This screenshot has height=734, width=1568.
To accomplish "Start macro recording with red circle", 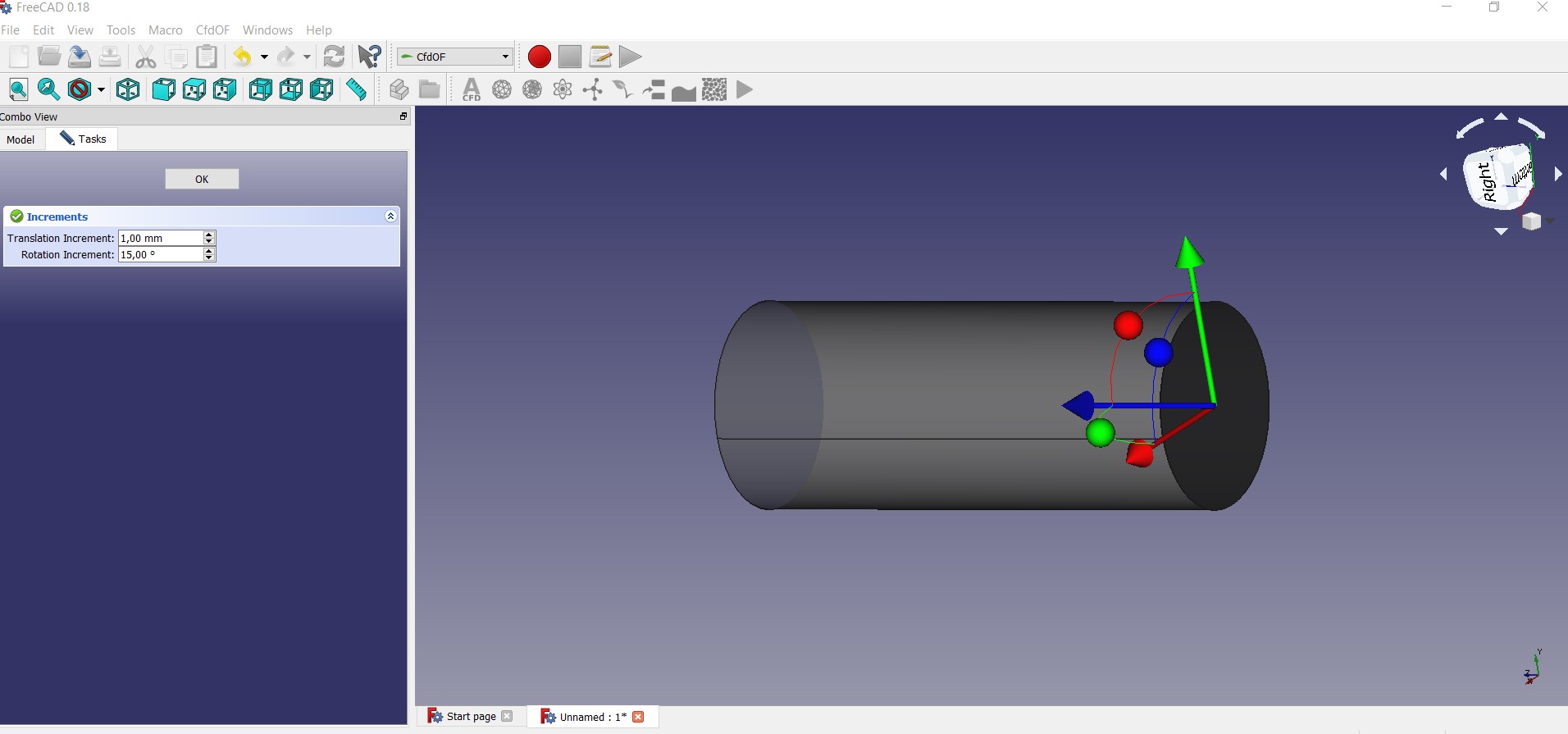I will point(539,57).
